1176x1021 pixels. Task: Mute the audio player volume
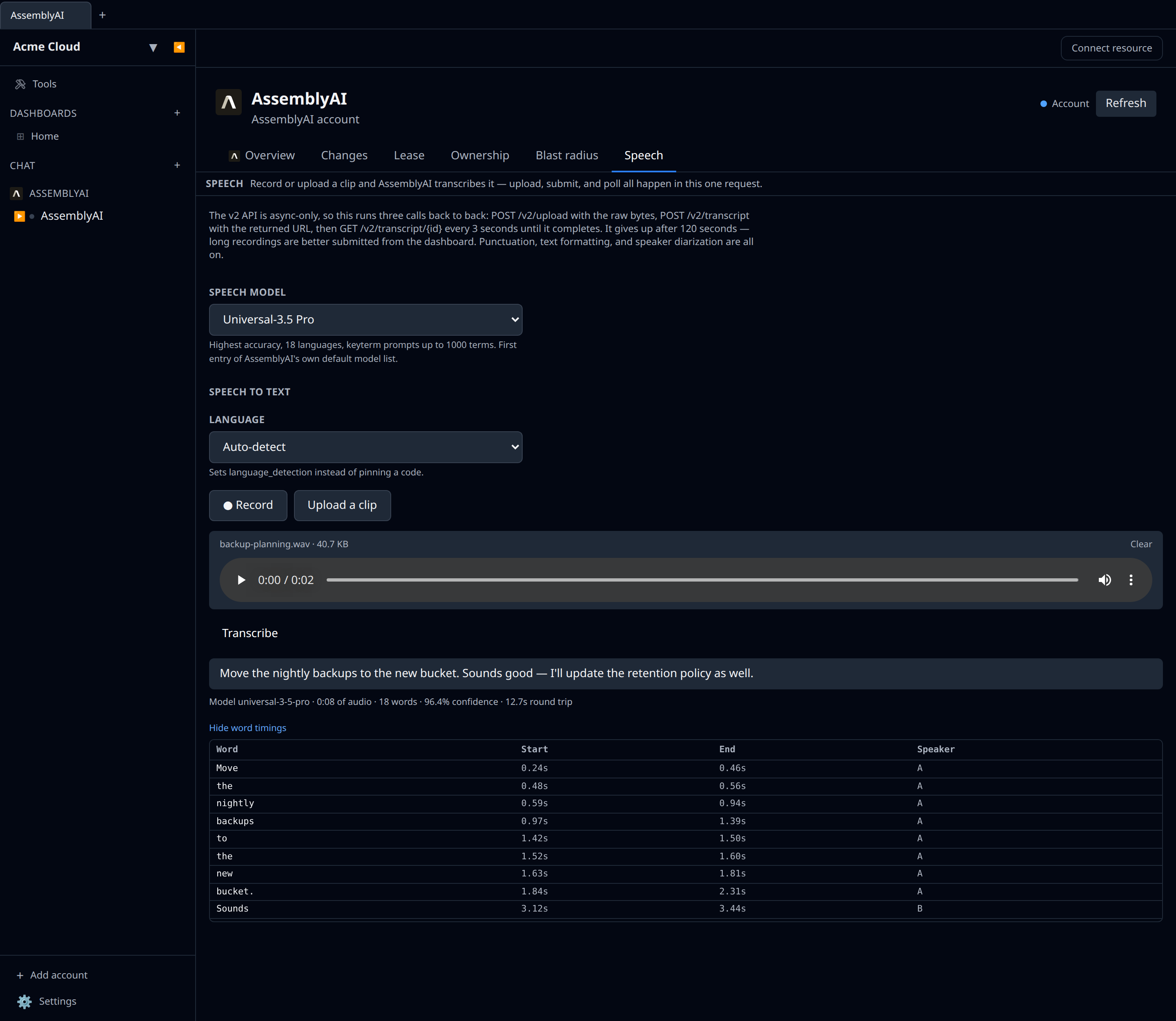pos(1104,580)
